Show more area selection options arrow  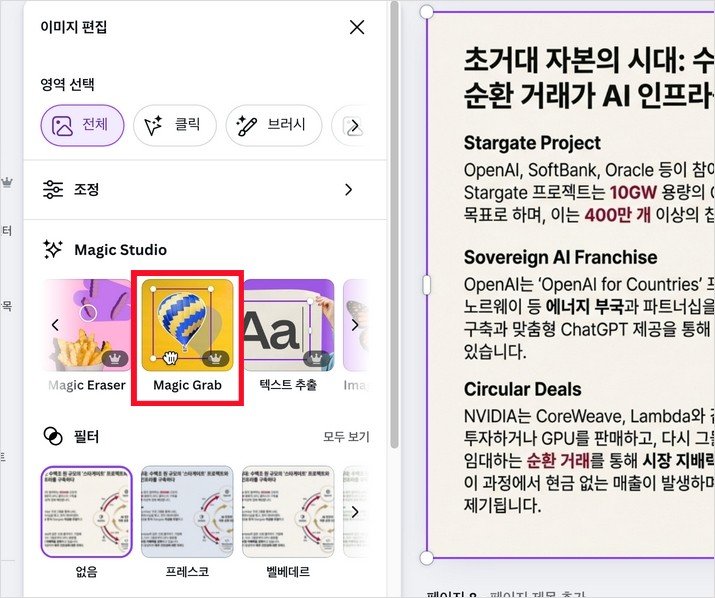[x=355, y=126]
